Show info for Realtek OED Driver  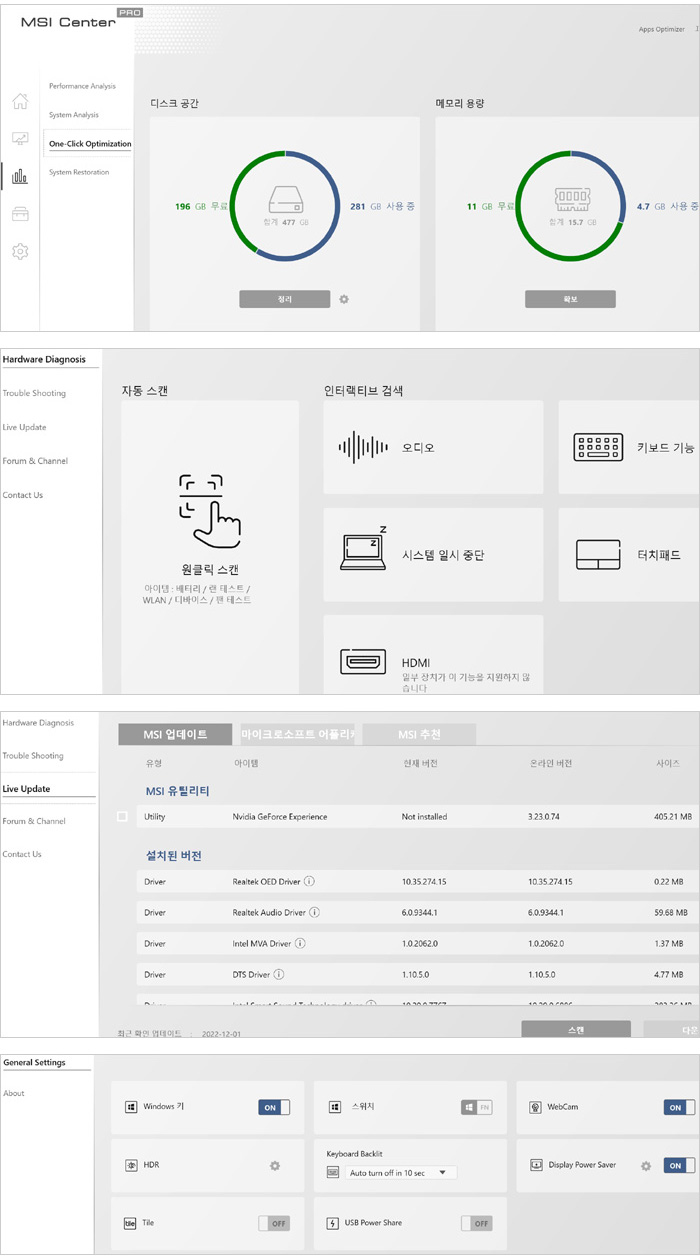(x=309, y=881)
